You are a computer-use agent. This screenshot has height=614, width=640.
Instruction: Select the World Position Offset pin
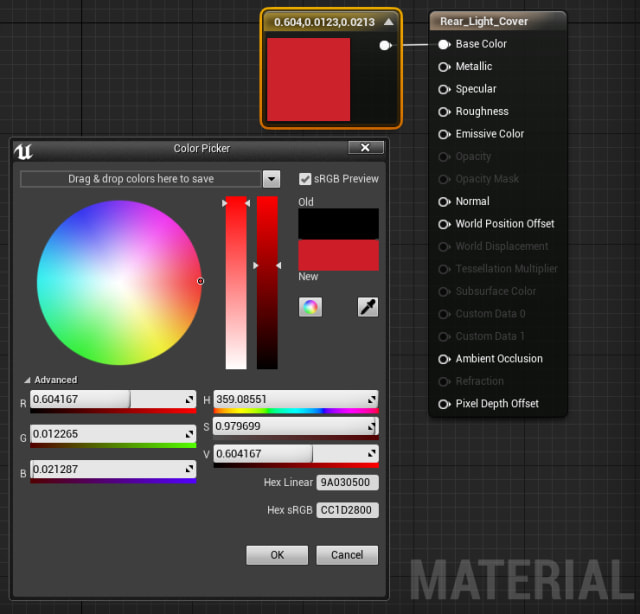(444, 224)
